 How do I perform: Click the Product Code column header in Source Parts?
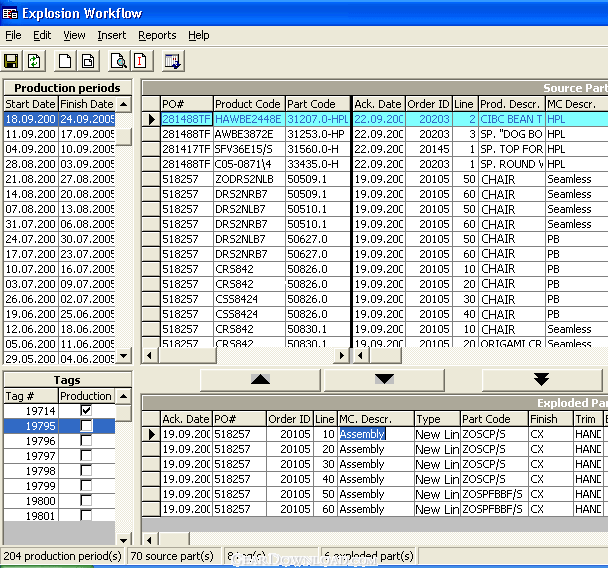(249, 104)
